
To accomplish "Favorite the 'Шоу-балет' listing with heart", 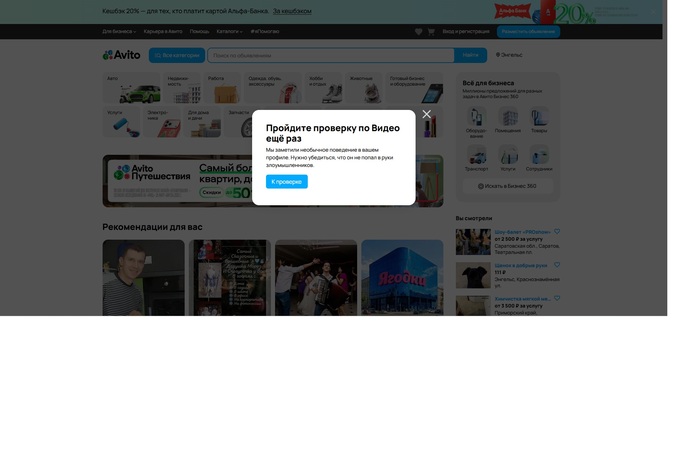I will coord(557,232).
